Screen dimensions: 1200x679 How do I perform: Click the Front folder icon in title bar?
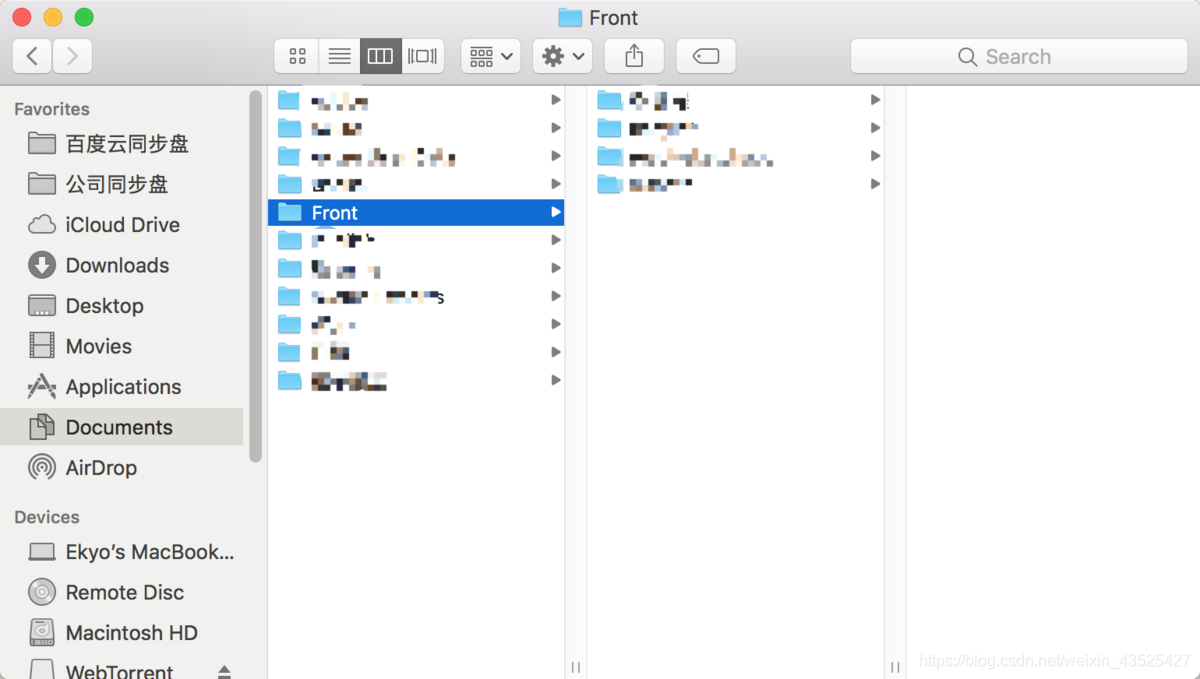pyautogui.click(x=570, y=18)
